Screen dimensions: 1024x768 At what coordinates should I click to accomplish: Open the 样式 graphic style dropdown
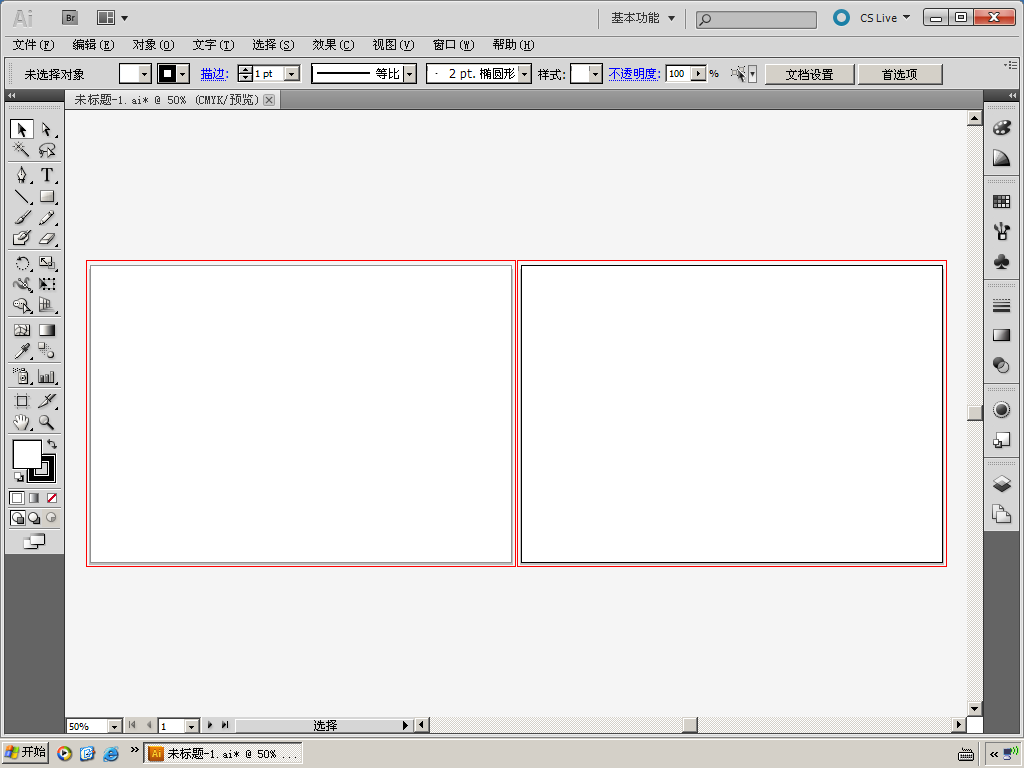click(594, 74)
